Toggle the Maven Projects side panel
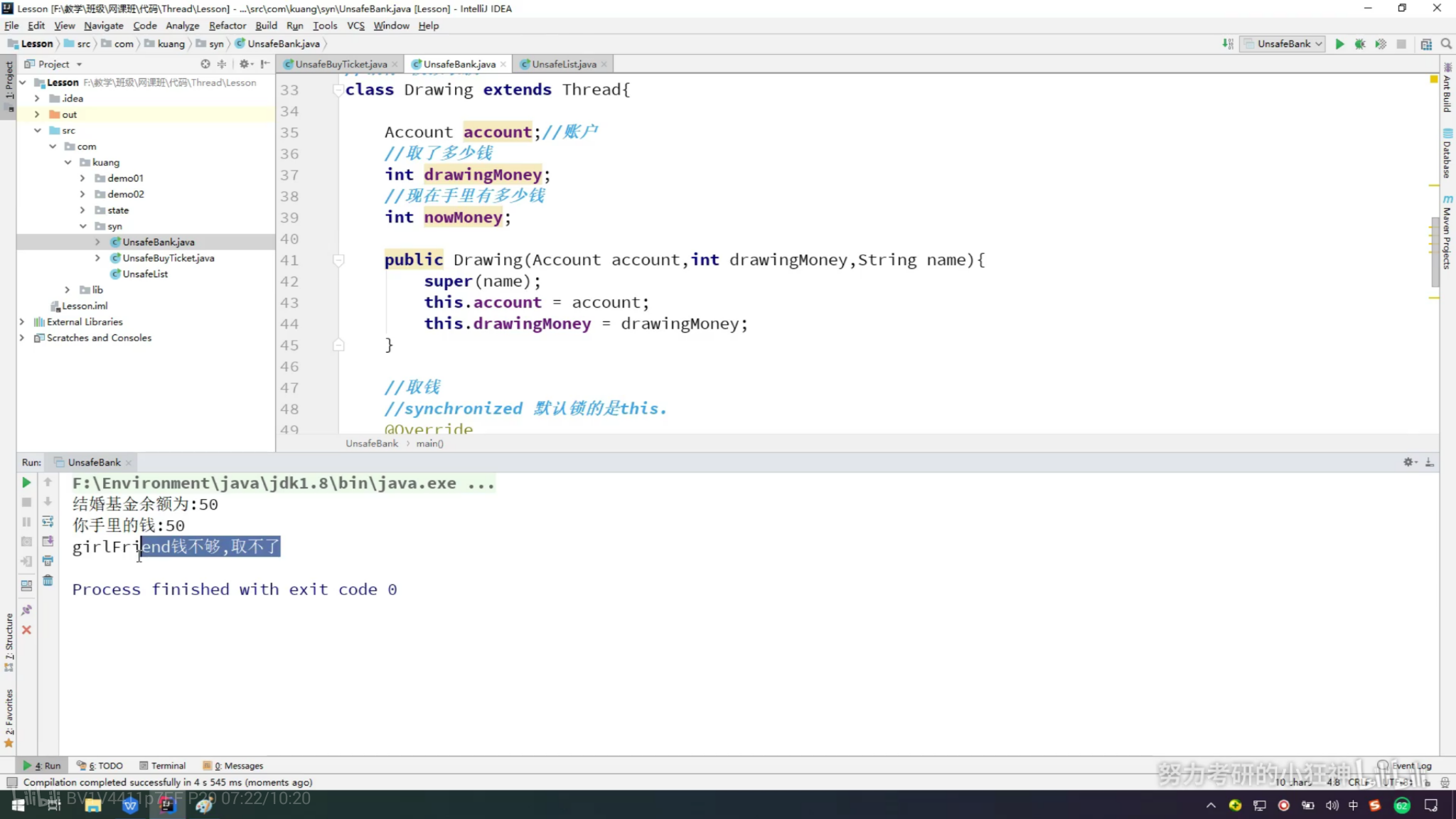The image size is (1456, 819). click(x=1447, y=232)
